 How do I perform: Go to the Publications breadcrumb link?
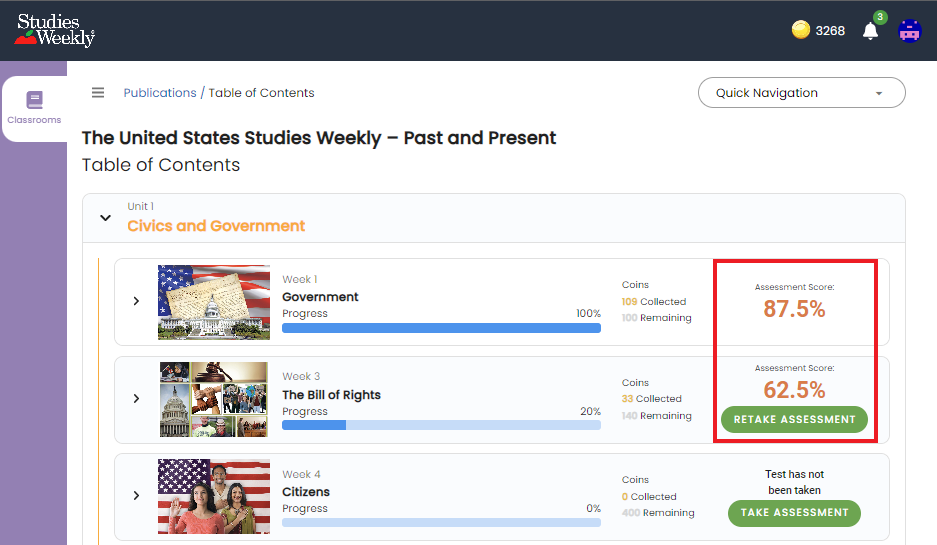click(x=160, y=93)
